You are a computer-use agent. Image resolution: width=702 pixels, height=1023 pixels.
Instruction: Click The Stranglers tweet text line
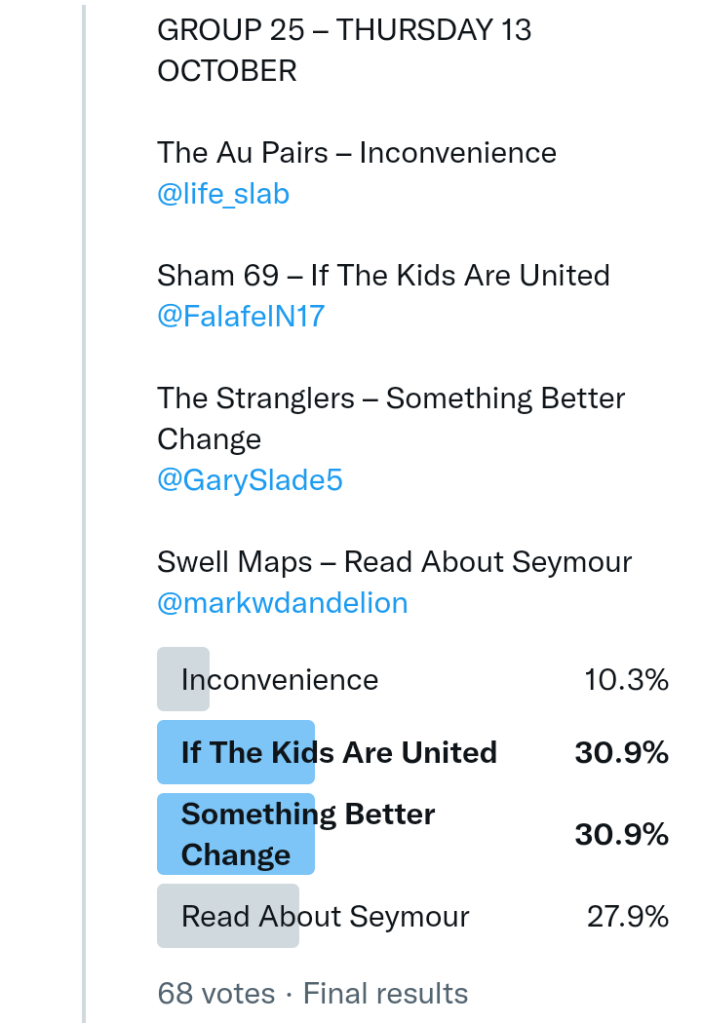click(x=390, y=418)
